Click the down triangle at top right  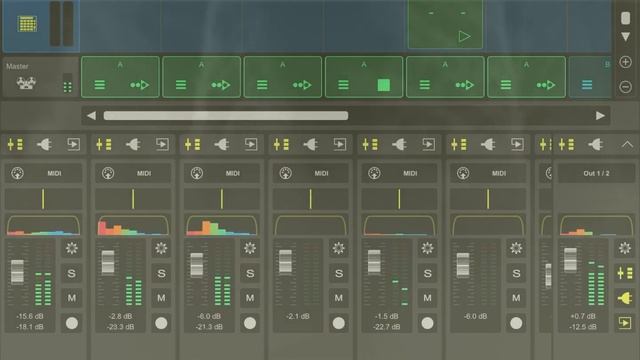pos(625,37)
